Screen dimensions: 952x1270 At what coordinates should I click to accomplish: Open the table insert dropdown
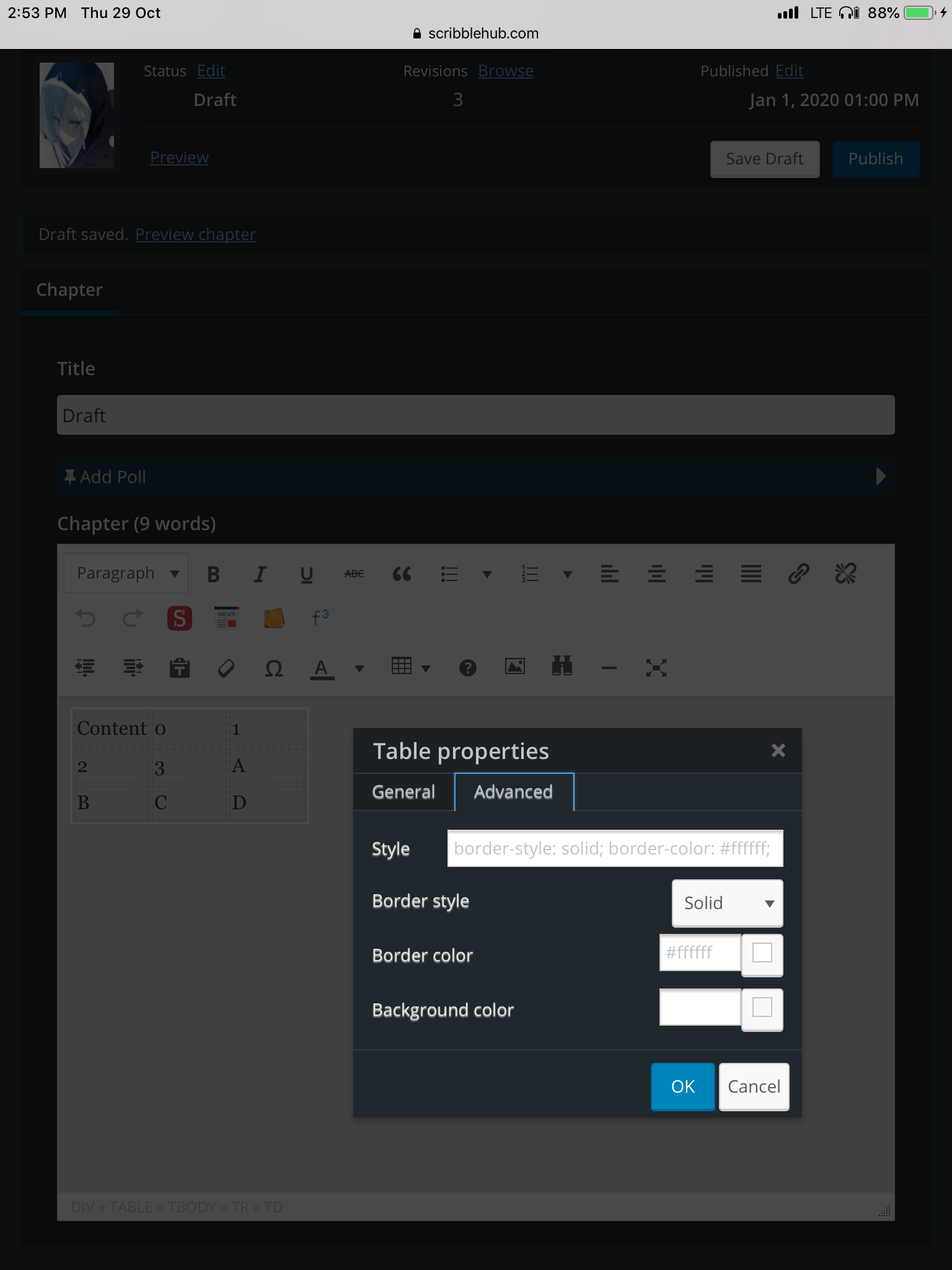410,667
